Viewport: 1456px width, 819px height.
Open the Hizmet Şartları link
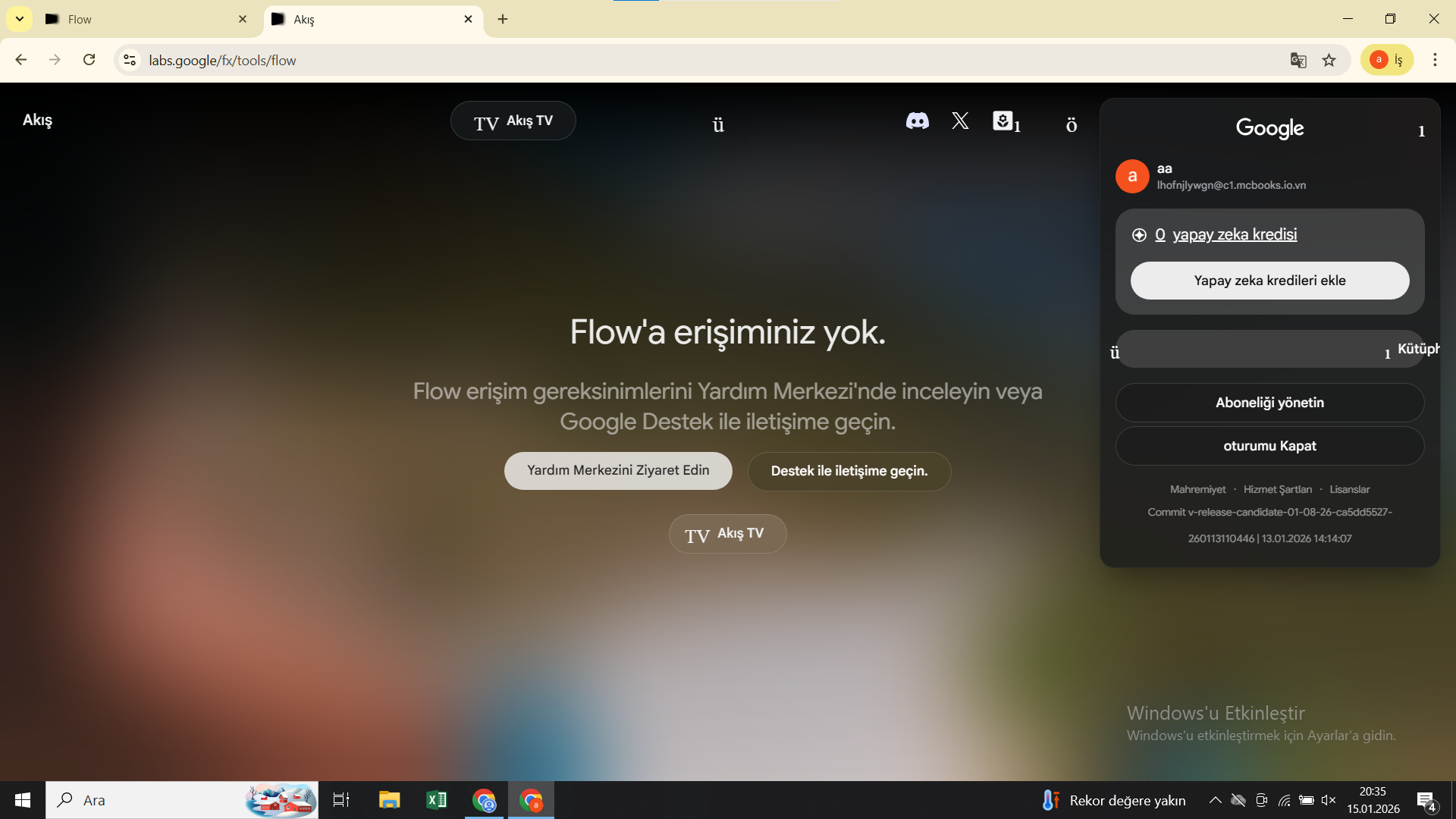tap(1278, 489)
